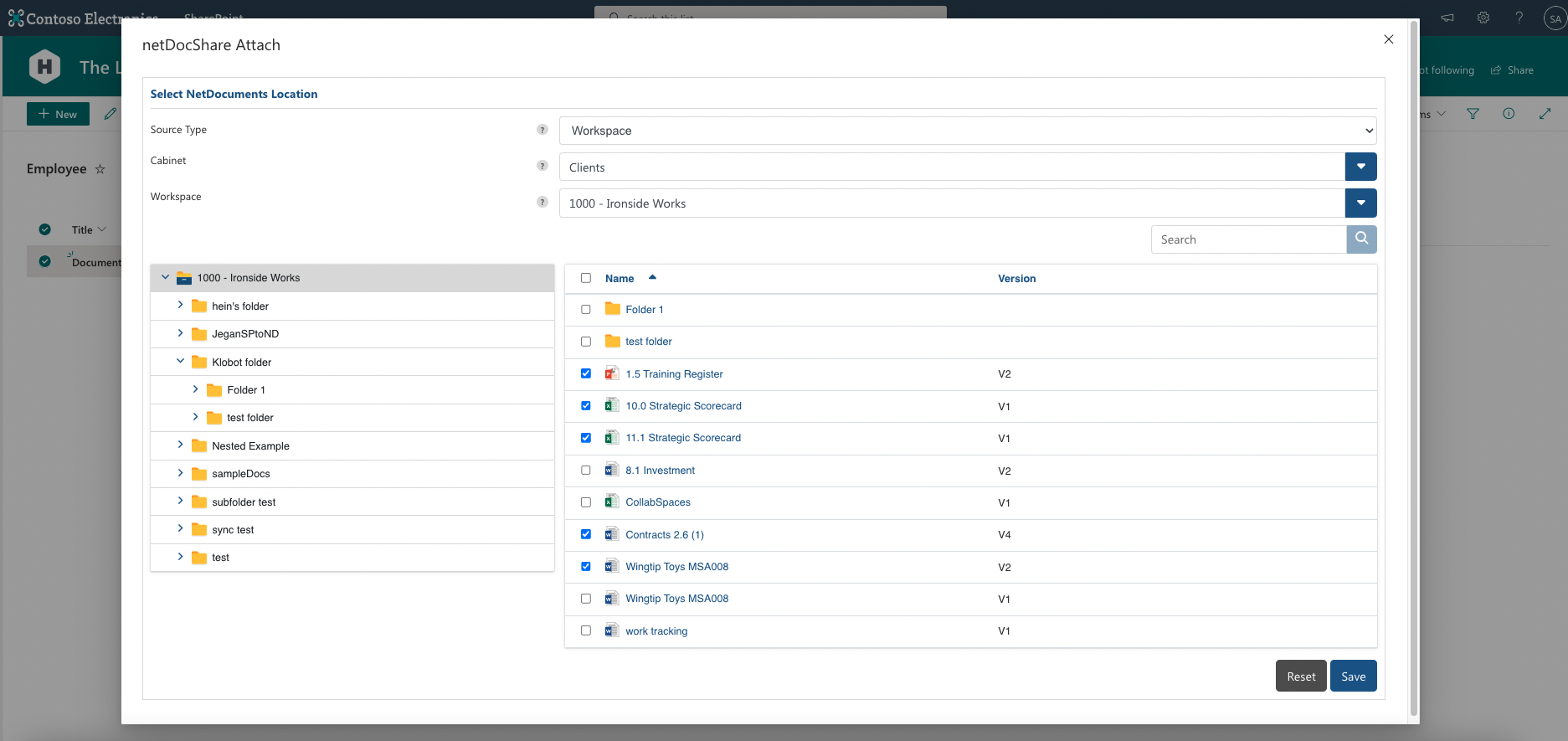Open the work tracking document link
This screenshot has width=1568, height=741.
(x=656, y=631)
